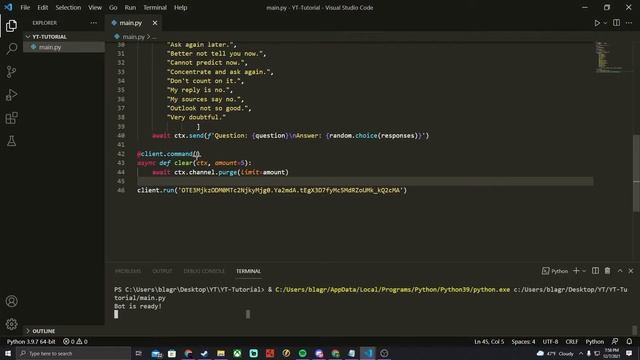Change file encoding via UTF-8
The height and width of the screenshot is (360, 640).
click(x=550, y=341)
